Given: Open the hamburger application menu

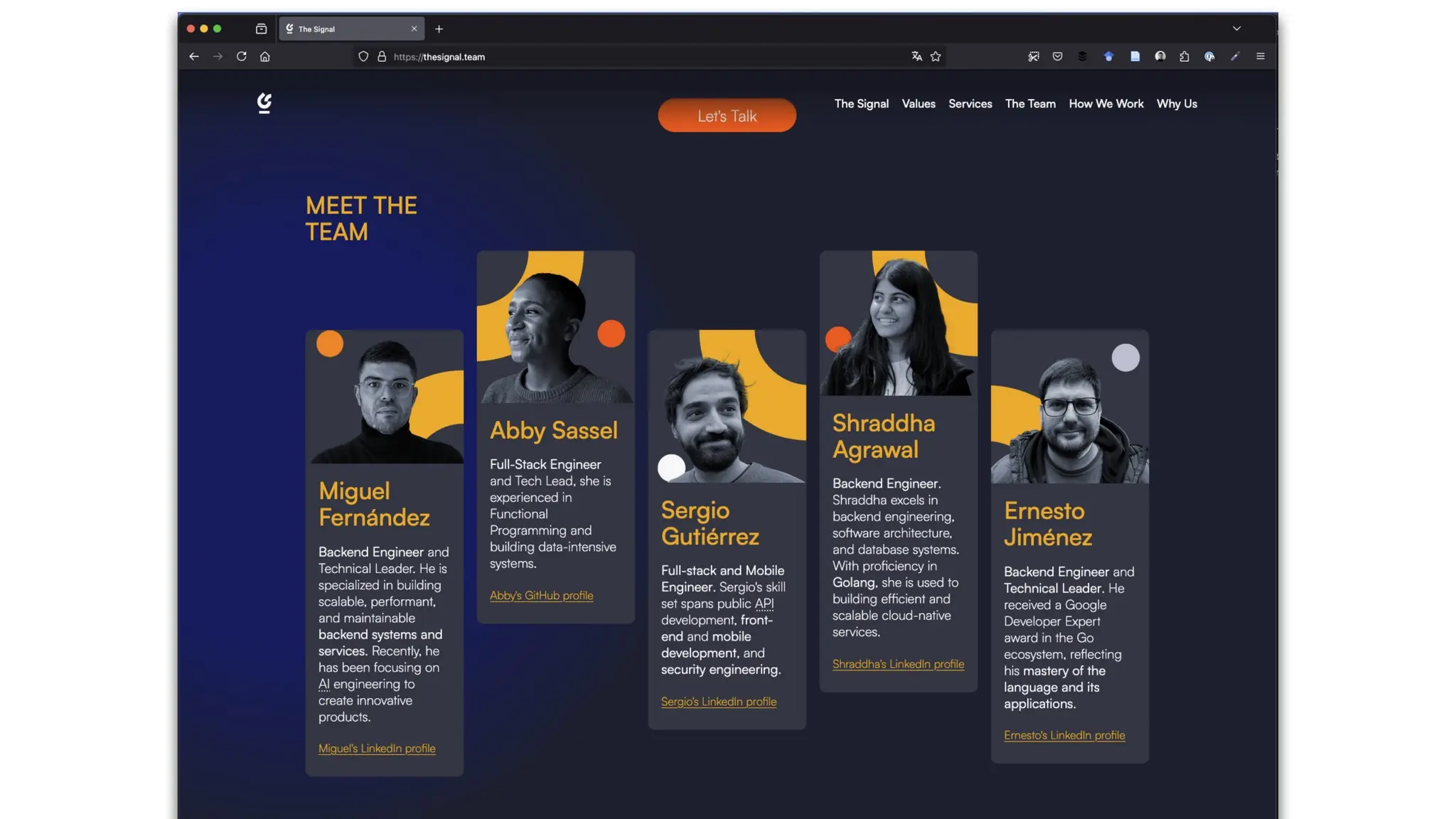Looking at the screenshot, I should click(x=1260, y=56).
